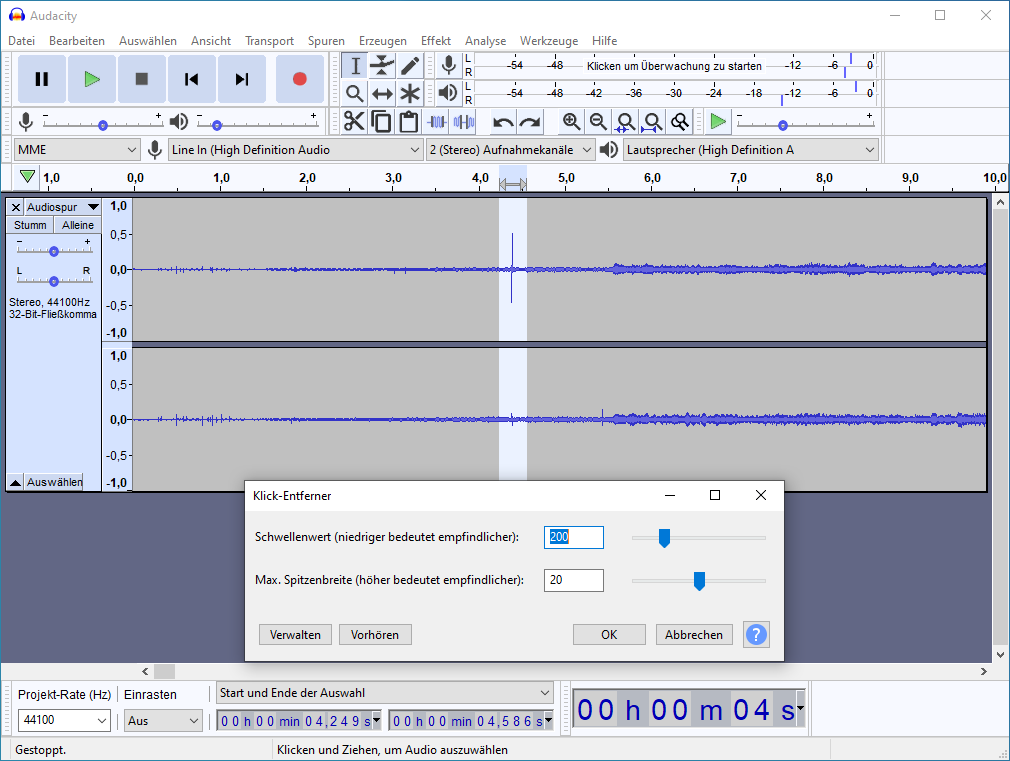Click OK in the Klick-Entferner dialog

click(x=609, y=634)
